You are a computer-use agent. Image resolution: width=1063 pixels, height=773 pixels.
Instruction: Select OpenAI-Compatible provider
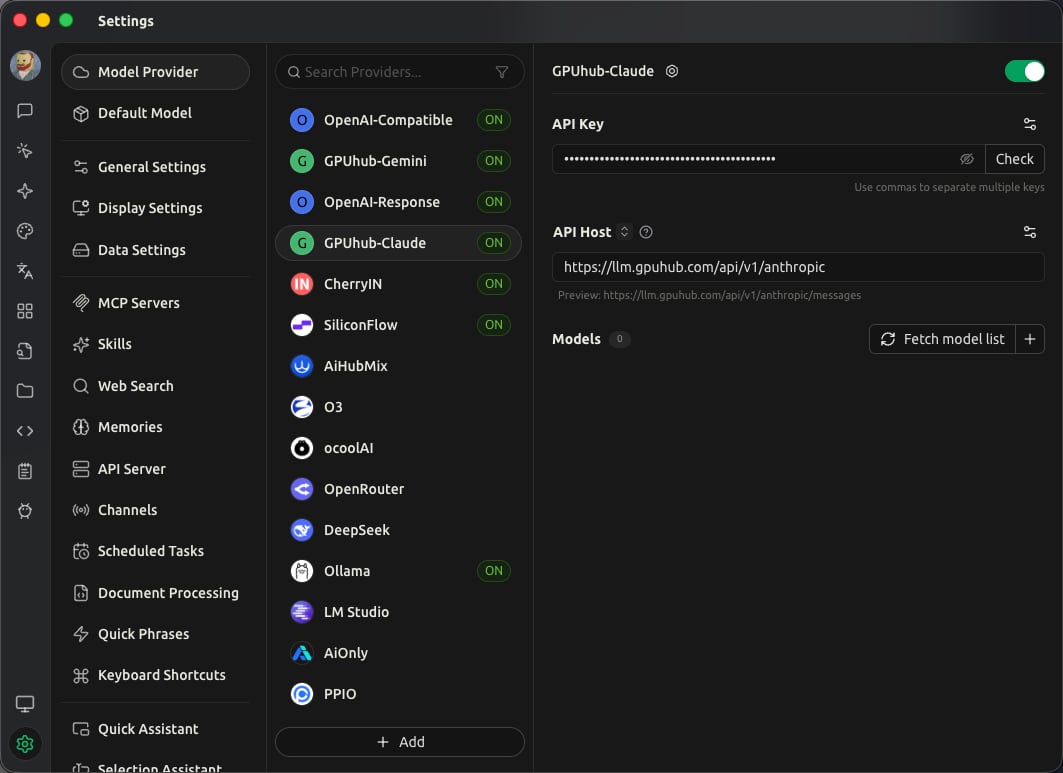399,120
